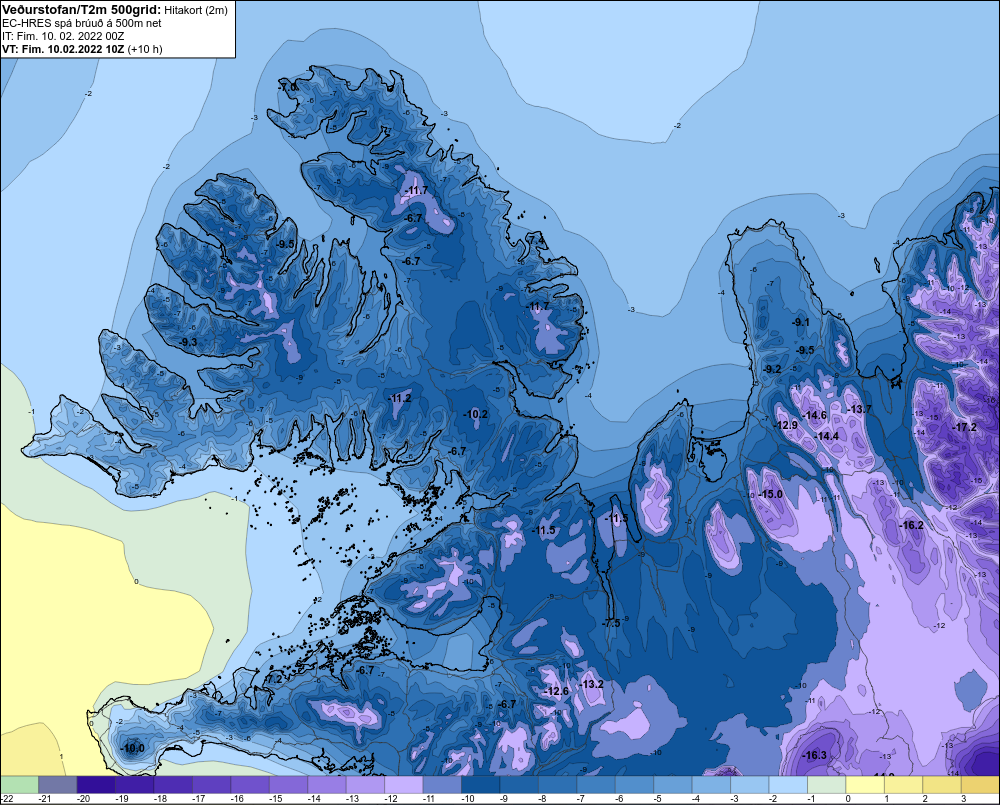
Task: Click the legend scale value -5
Action: click(660, 799)
